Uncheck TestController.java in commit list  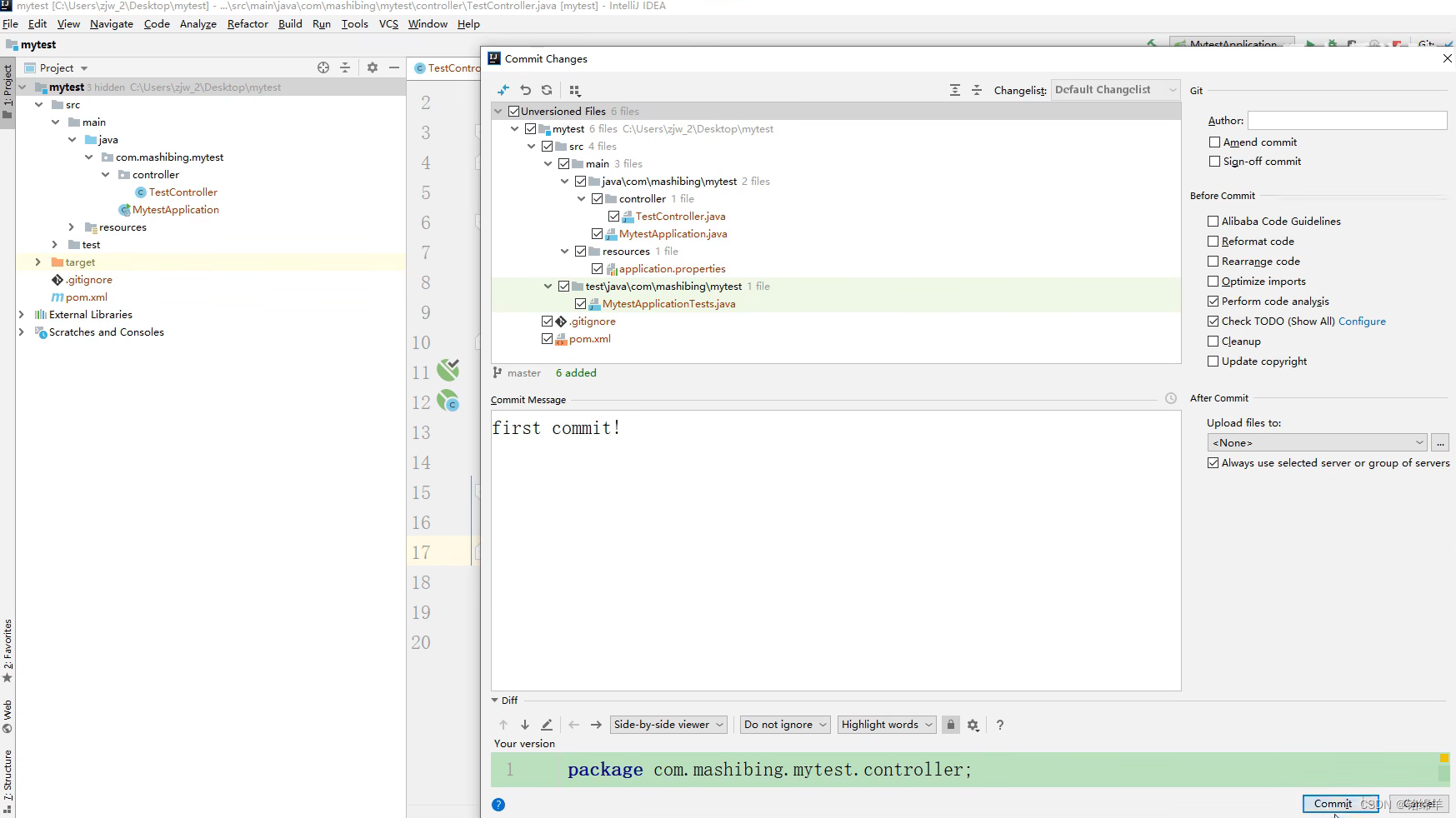(614, 216)
